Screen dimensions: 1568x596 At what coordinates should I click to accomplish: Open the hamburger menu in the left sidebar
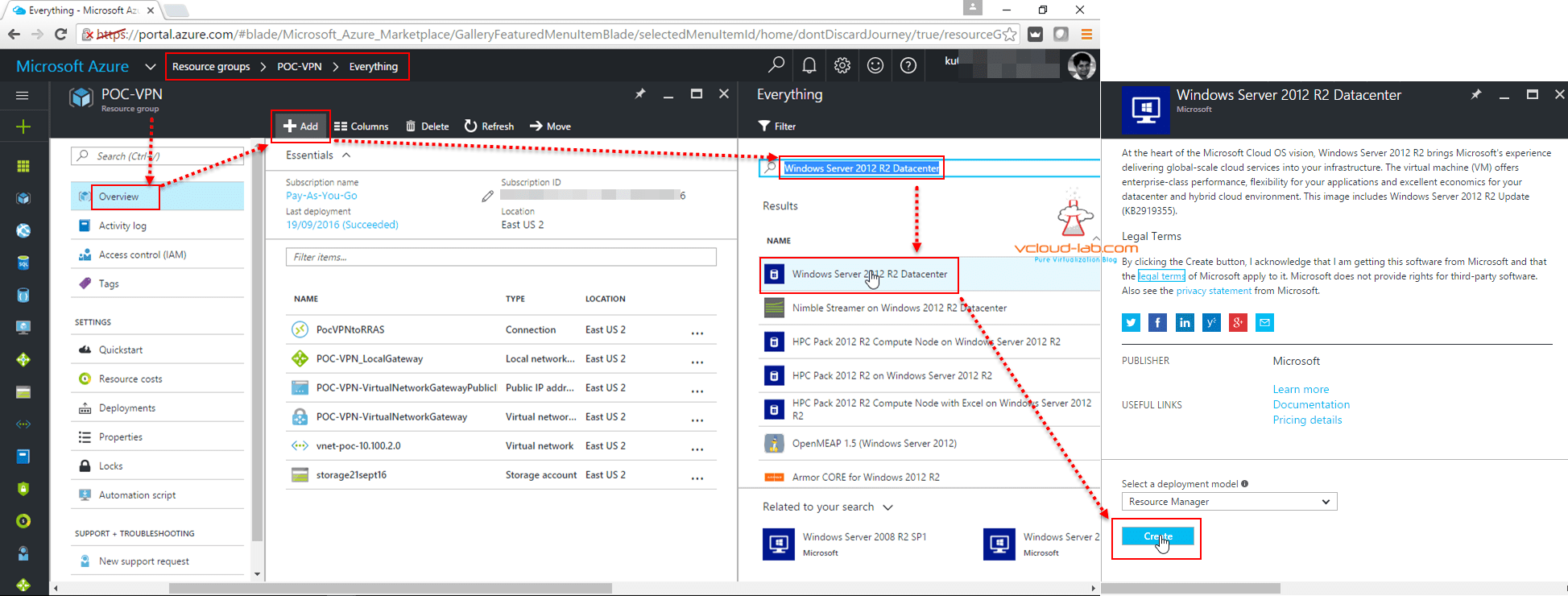pos(23,95)
